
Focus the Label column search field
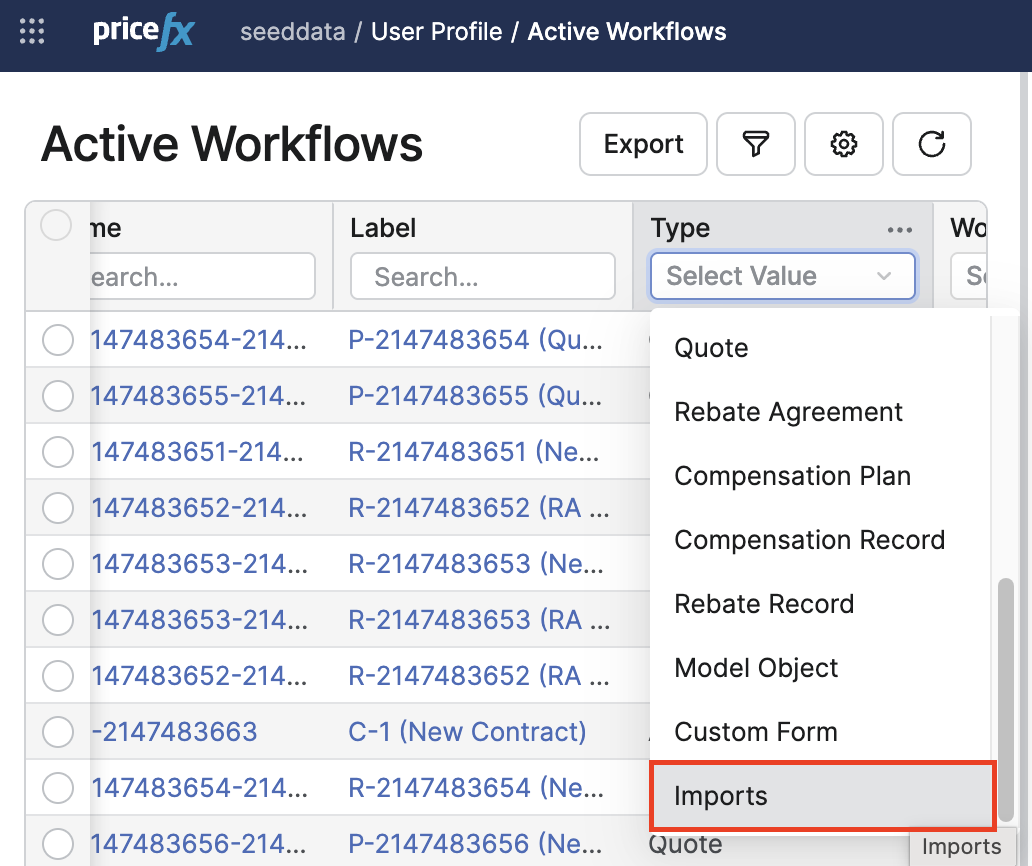coord(482,277)
